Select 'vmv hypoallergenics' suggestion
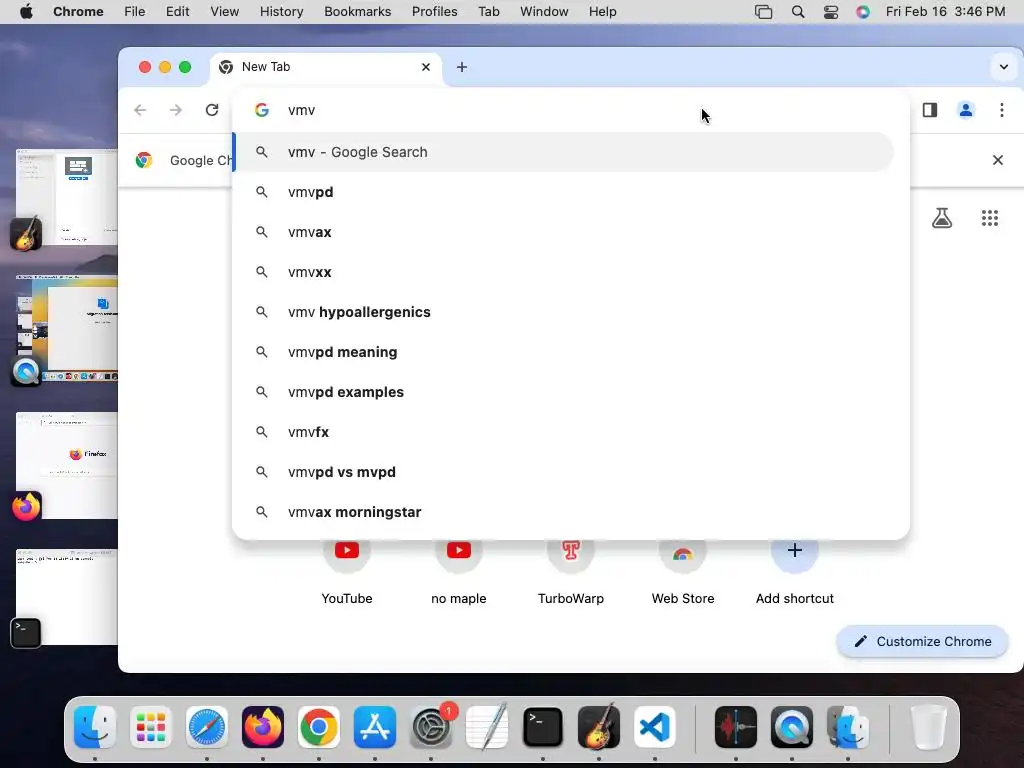1024x768 pixels. [564, 312]
